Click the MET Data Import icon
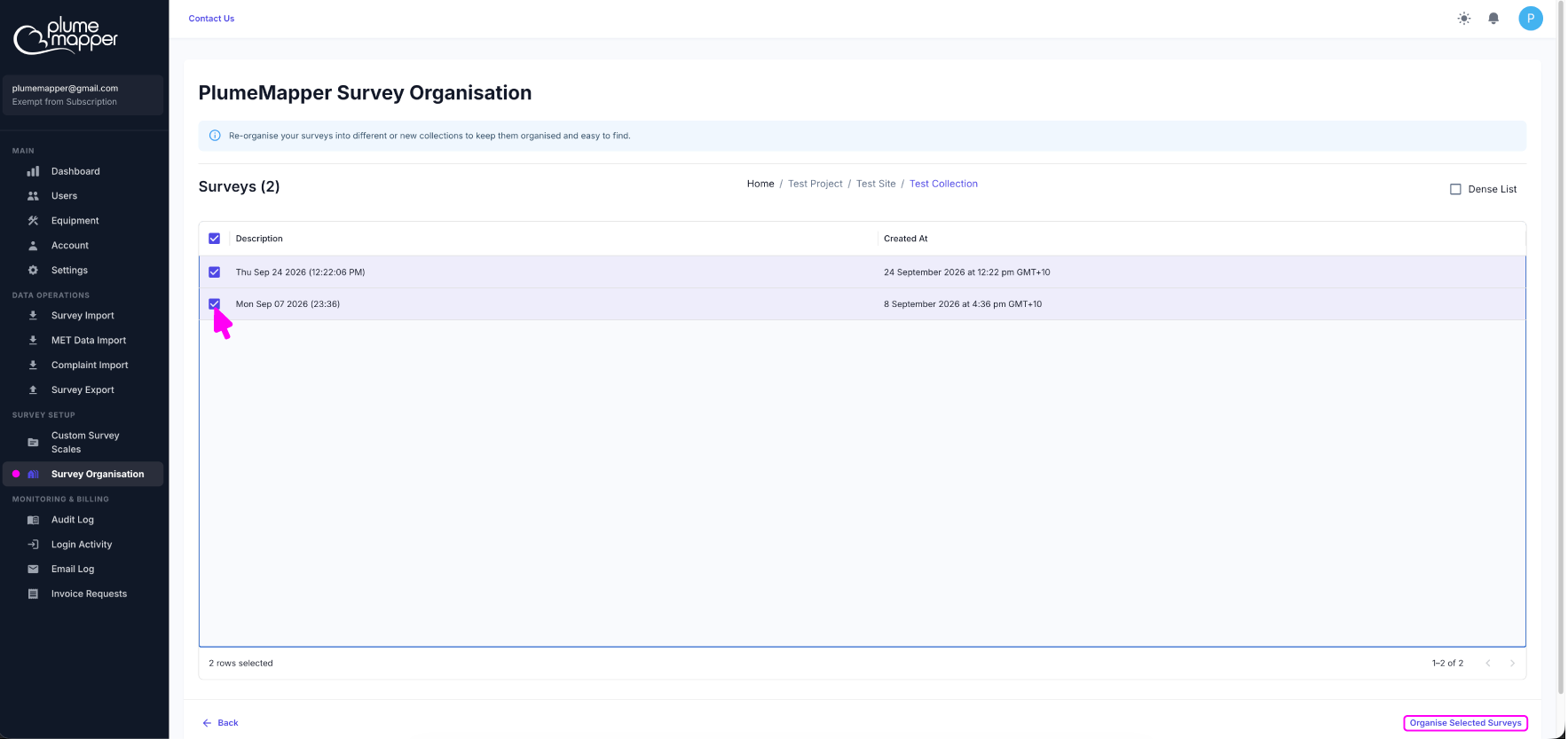Image resolution: width=1568 pixels, height=739 pixels. click(33, 341)
